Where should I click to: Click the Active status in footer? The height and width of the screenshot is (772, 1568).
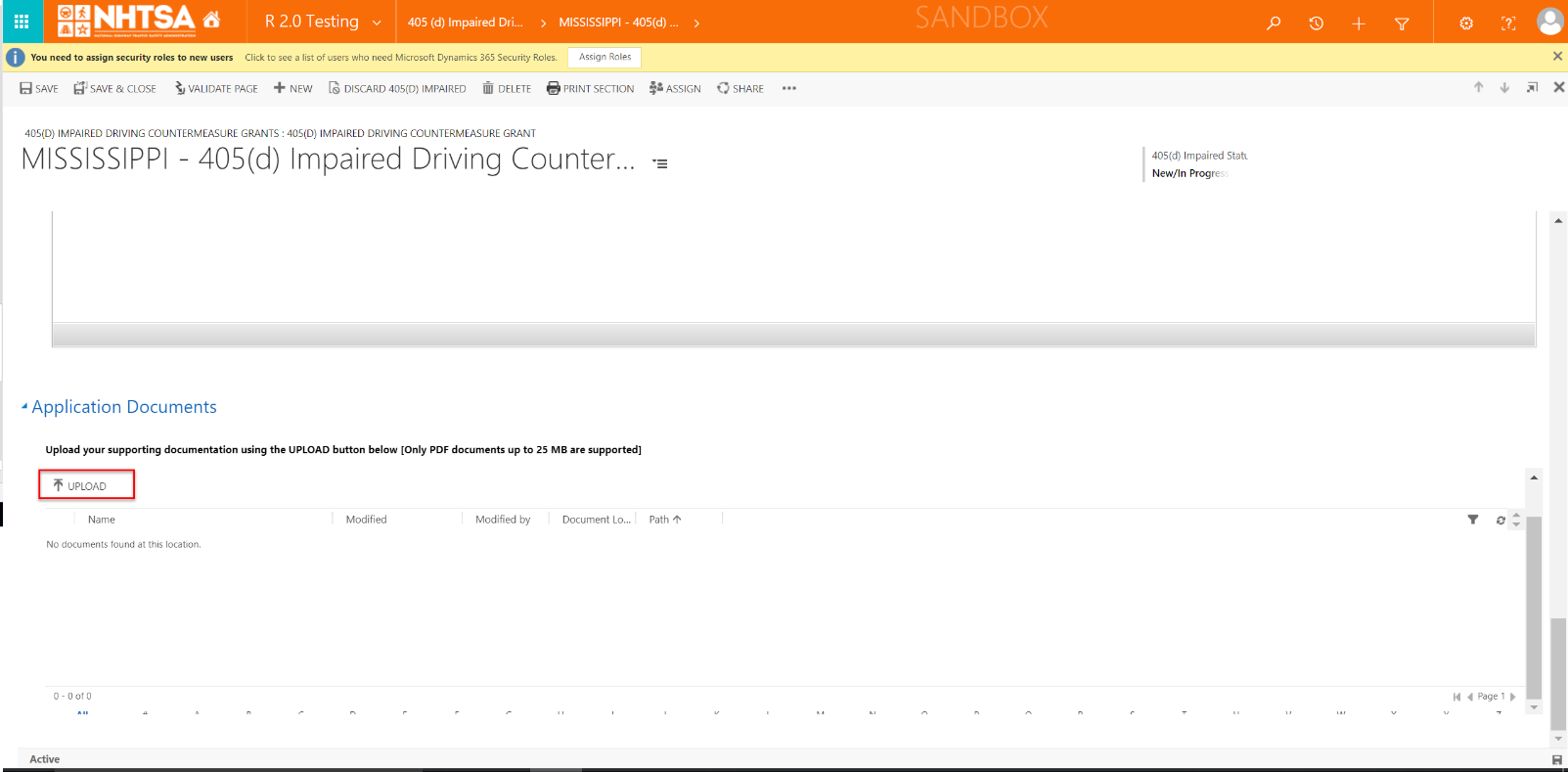44,759
